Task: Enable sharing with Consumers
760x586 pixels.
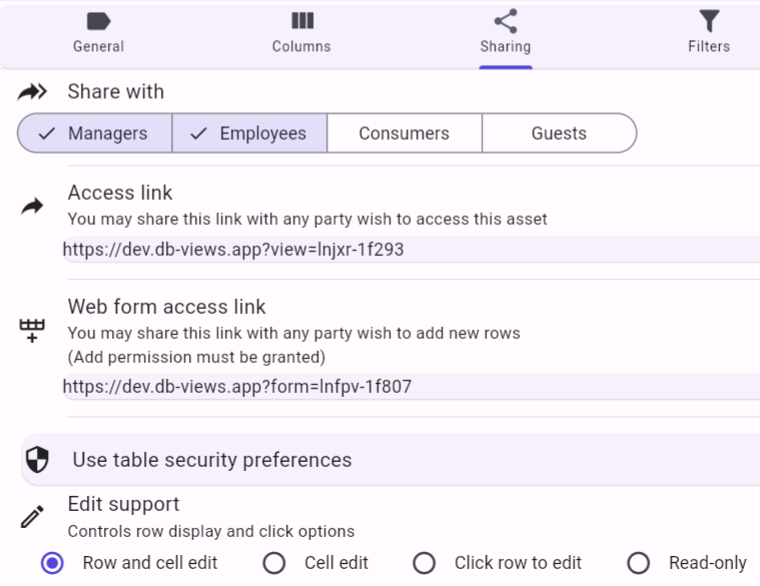Action: [404, 133]
